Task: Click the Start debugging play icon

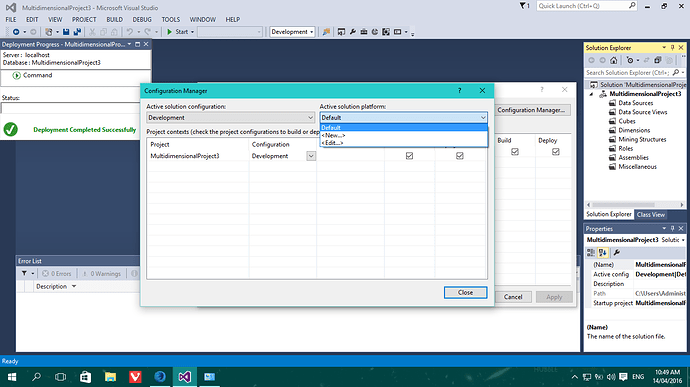Action: [169, 32]
